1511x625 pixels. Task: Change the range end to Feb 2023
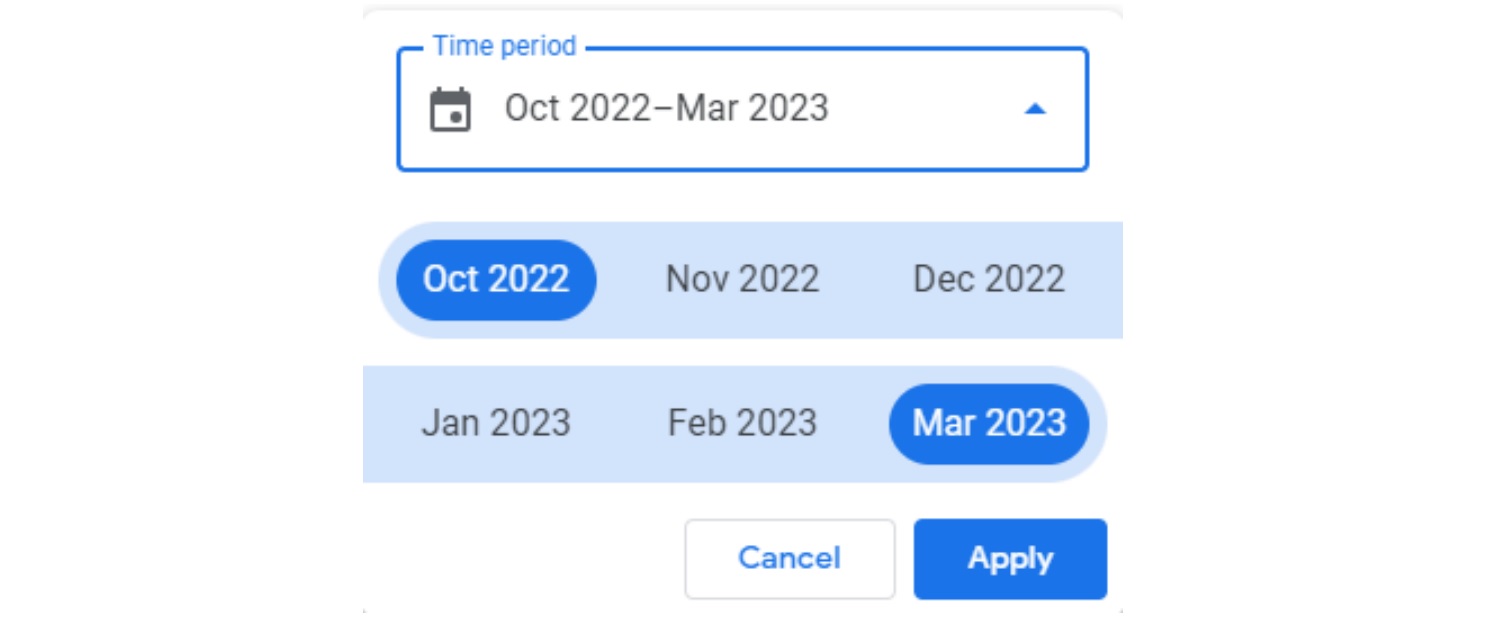[742, 423]
